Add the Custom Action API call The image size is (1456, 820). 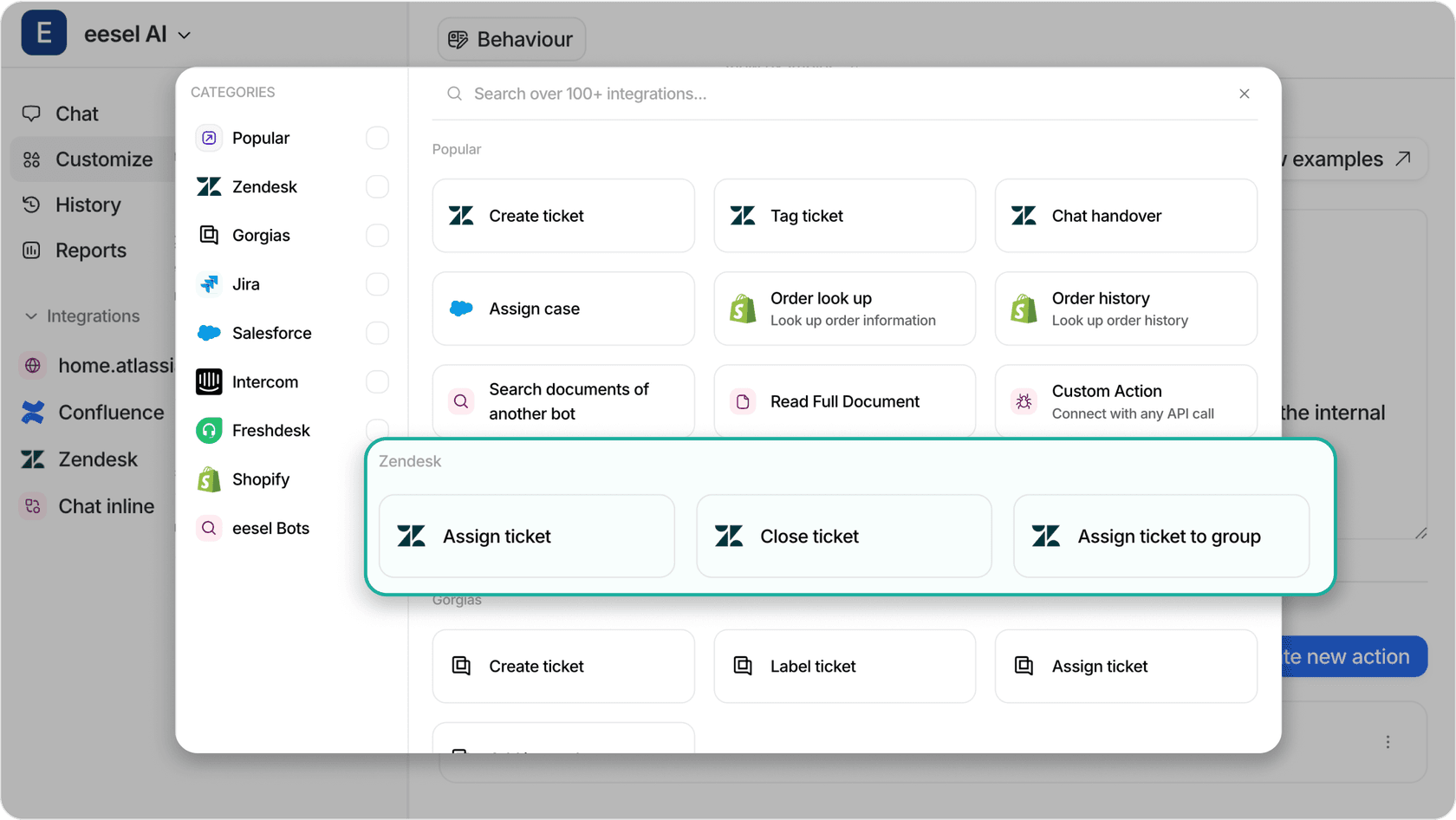coord(1126,401)
